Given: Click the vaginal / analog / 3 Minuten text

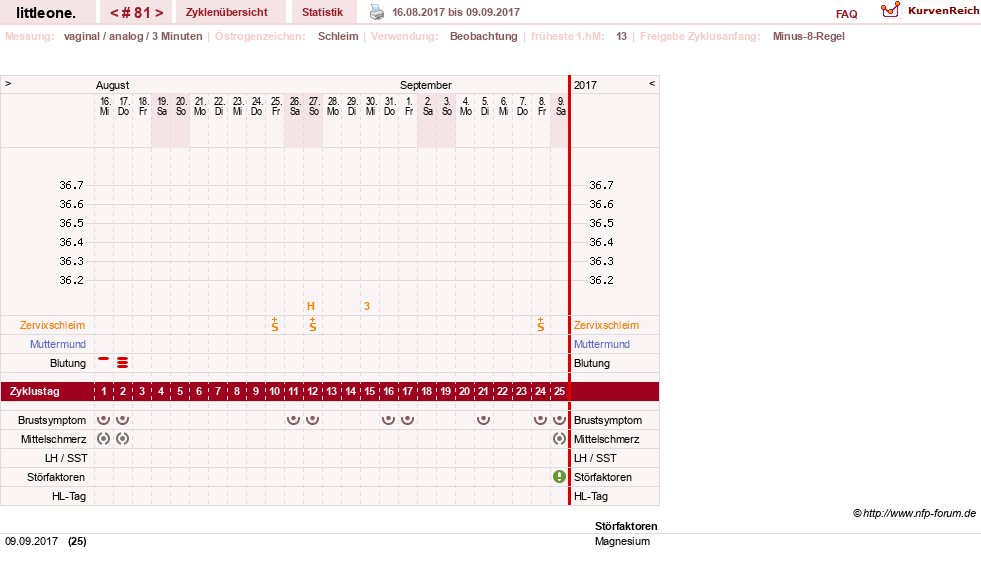Looking at the screenshot, I should tap(133, 36).
